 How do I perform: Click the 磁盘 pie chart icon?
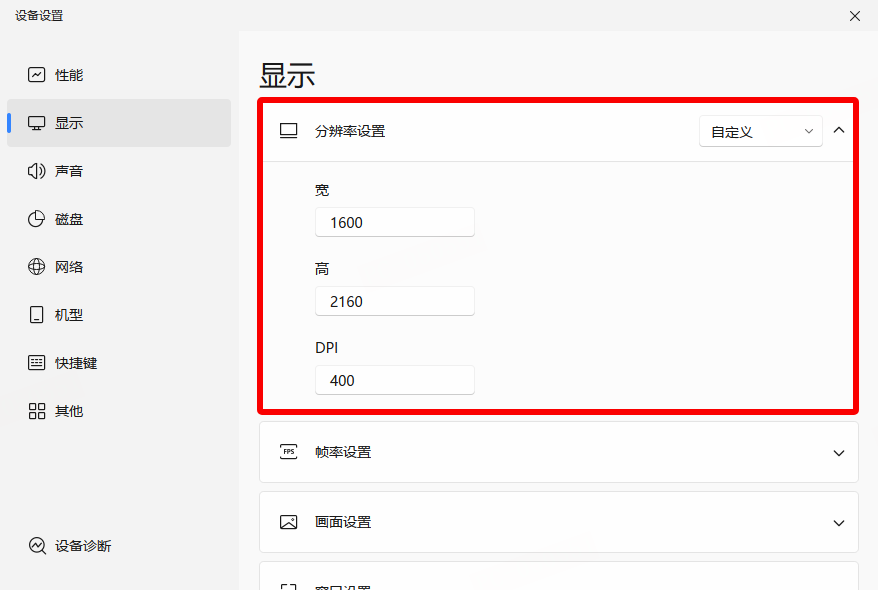tap(37, 219)
